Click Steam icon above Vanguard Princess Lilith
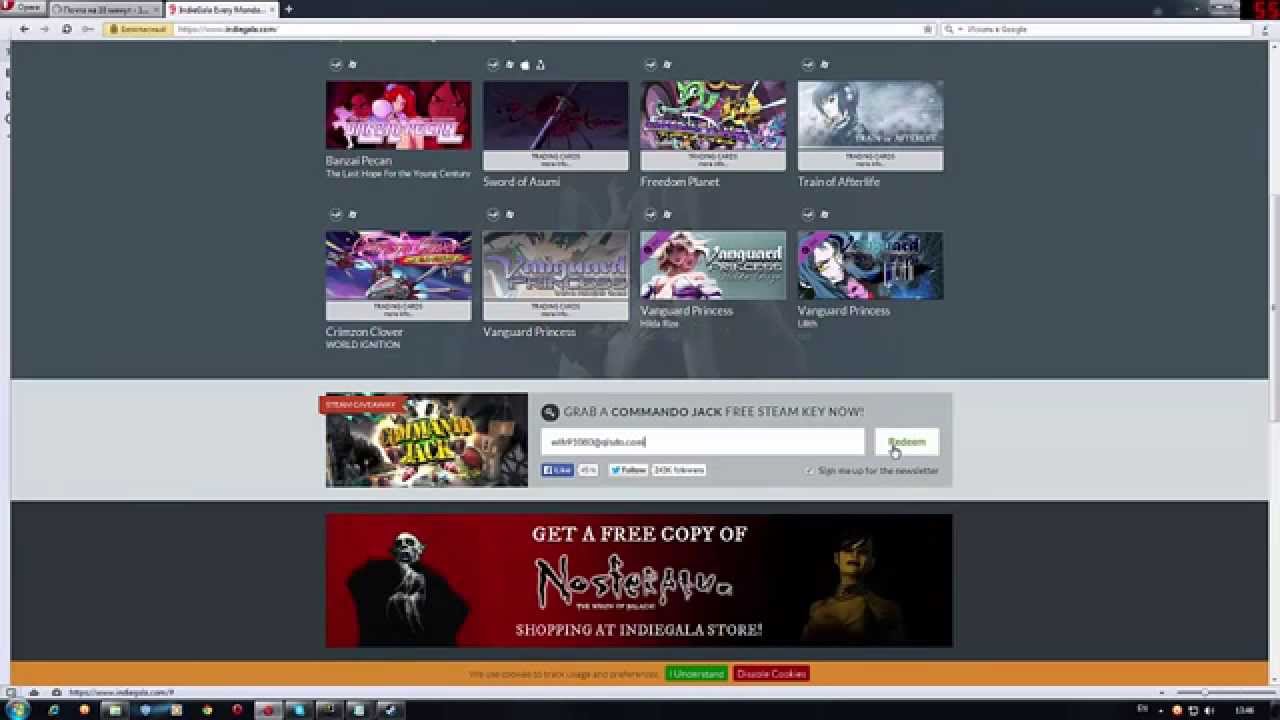This screenshot has width=1280, height=720. (x=808, y=214)
